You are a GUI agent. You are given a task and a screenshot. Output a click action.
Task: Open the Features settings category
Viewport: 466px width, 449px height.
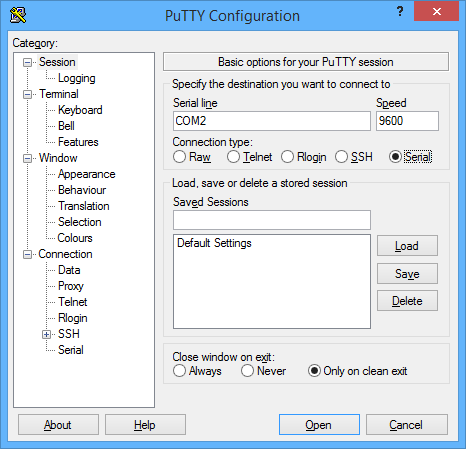click(x=78, y=142)
